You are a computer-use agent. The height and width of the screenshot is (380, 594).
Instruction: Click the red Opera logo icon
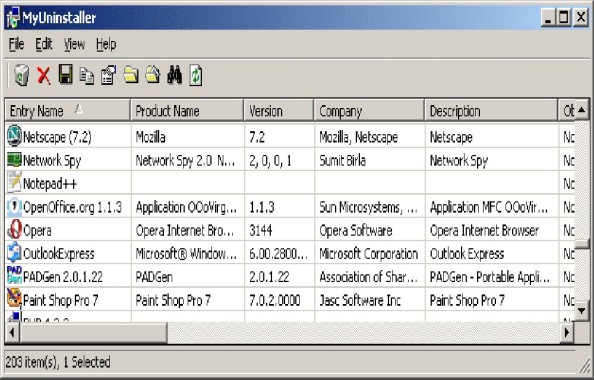click(x=14, y=230)
